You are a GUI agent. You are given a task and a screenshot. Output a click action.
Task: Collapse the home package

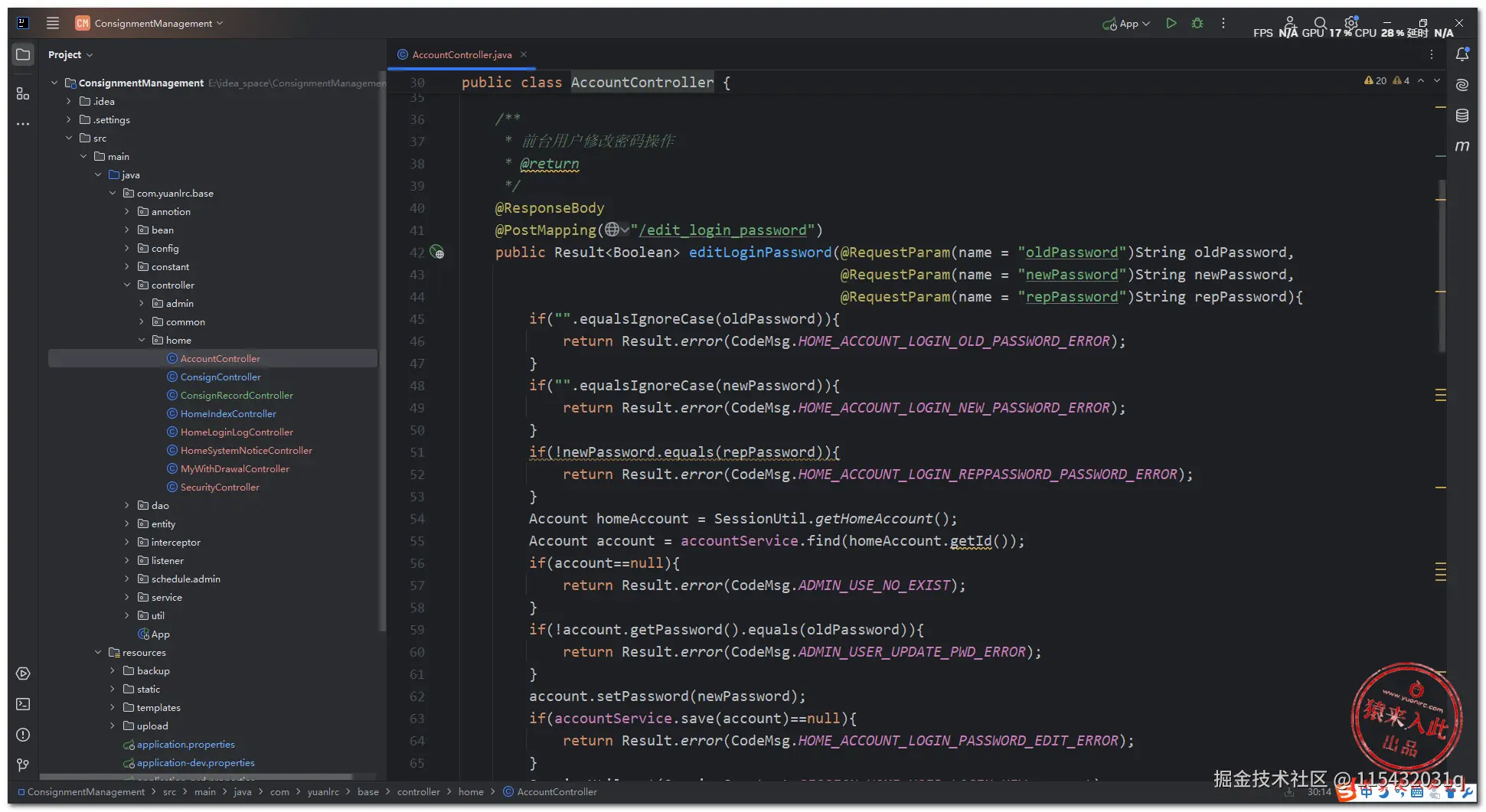142,340
